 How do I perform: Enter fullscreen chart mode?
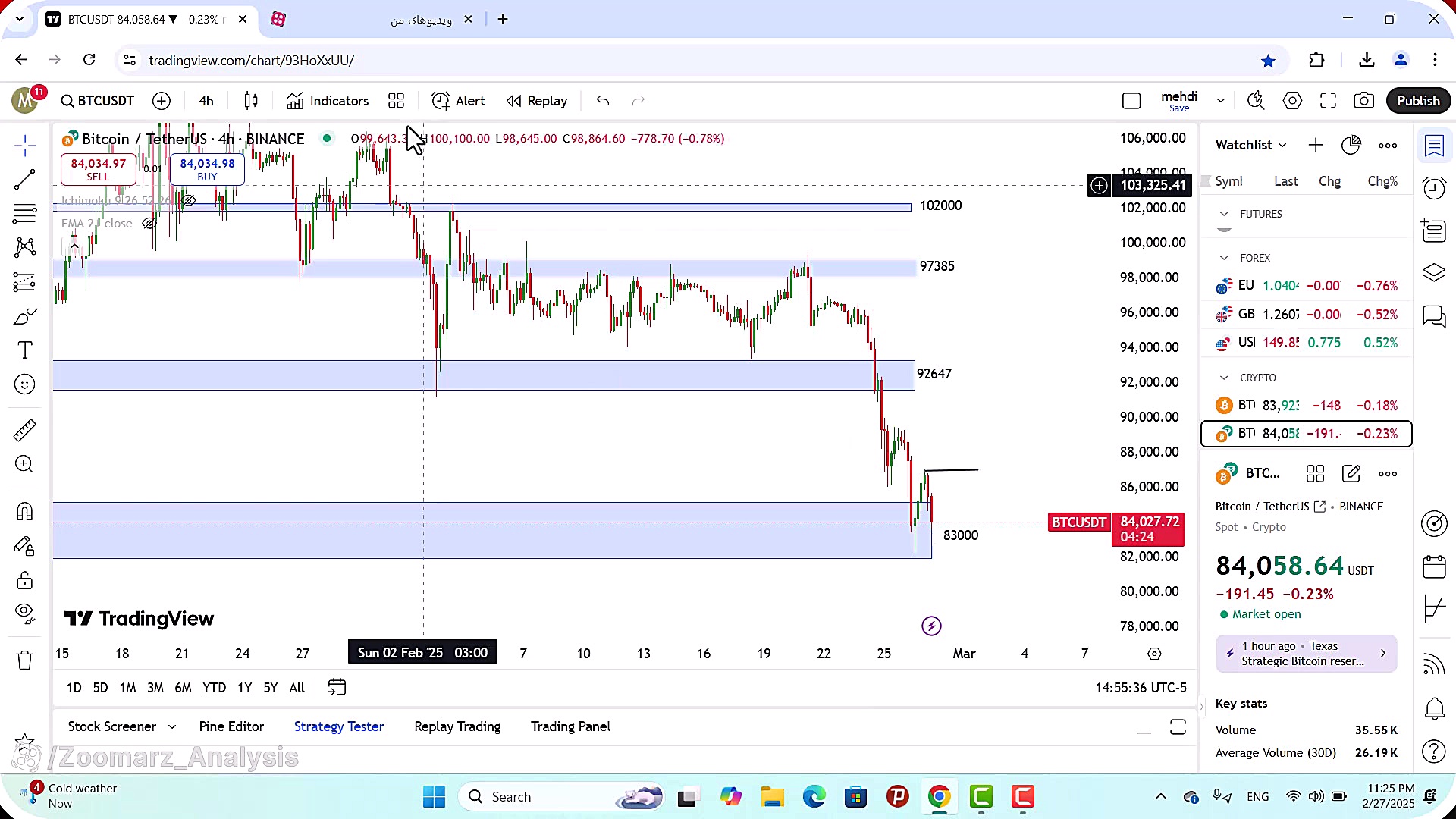pos(1328,101)
